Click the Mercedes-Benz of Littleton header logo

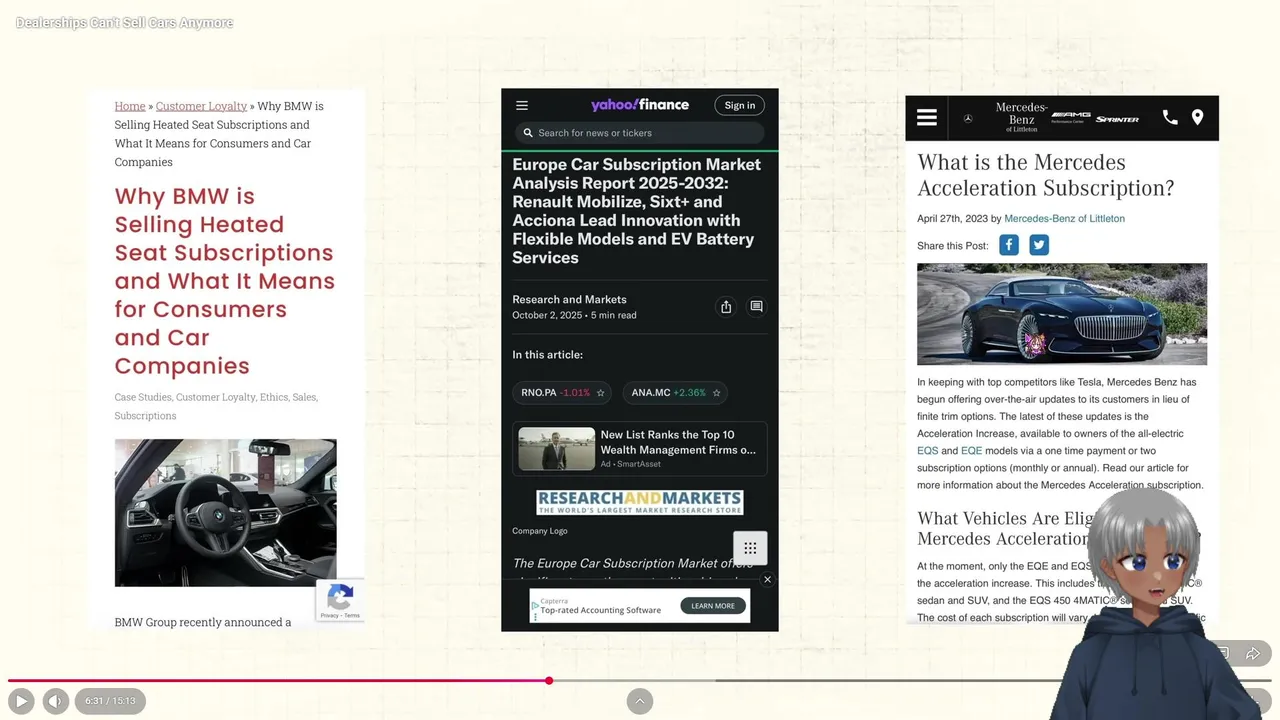(1021, 117)
